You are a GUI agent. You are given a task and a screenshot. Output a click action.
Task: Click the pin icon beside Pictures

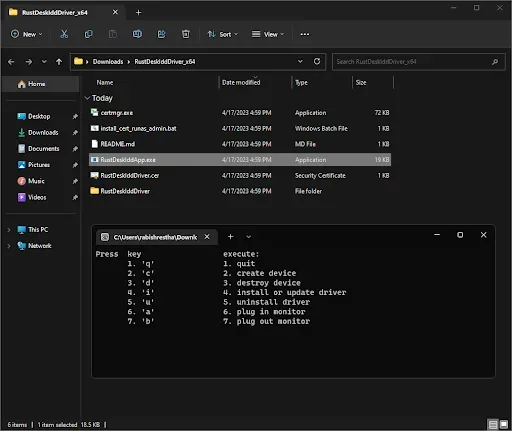pyautogui.click(x=75, y=165)
